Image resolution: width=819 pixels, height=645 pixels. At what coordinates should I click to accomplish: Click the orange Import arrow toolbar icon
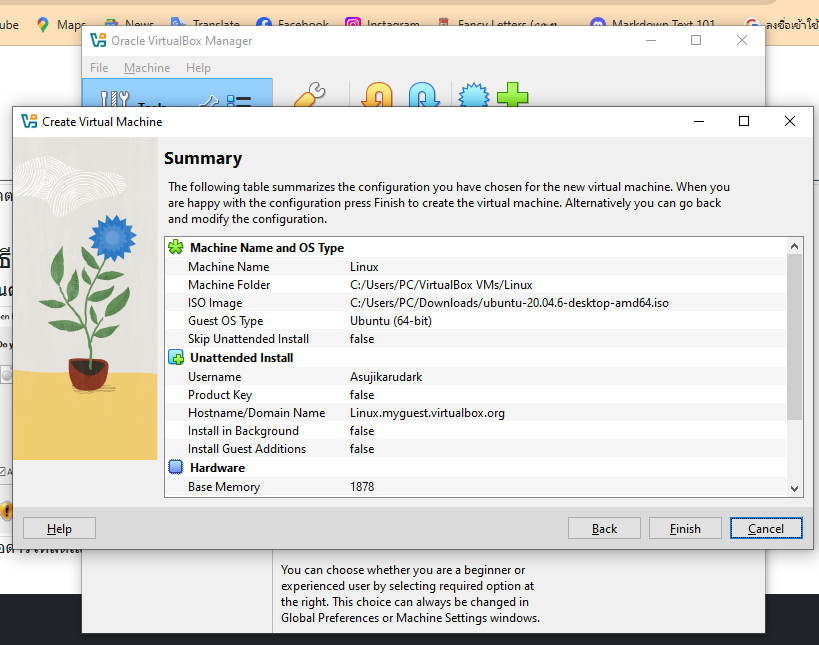(x=377, y=97)
